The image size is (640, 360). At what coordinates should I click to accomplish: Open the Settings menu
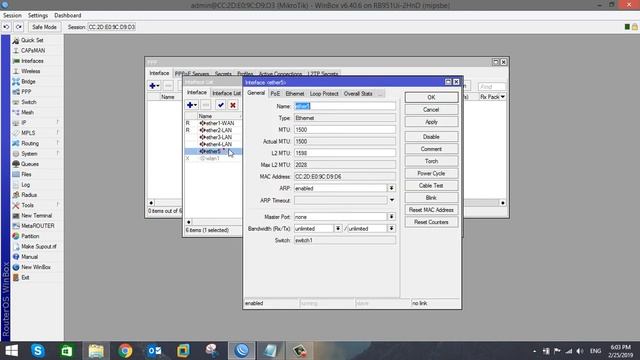(38, 16)
